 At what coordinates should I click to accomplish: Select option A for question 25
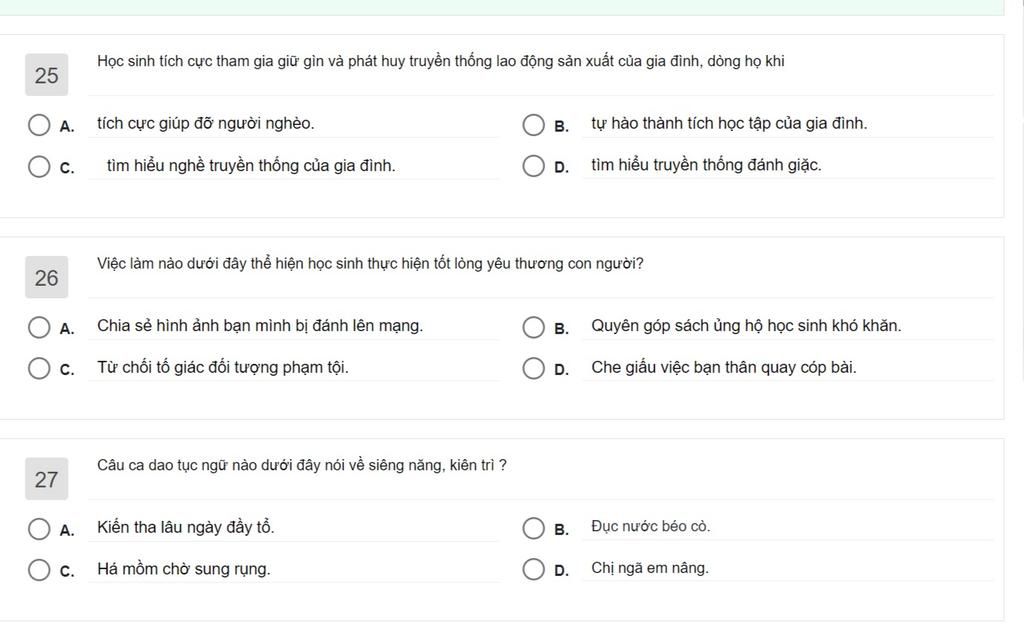(x=39, y=124)
